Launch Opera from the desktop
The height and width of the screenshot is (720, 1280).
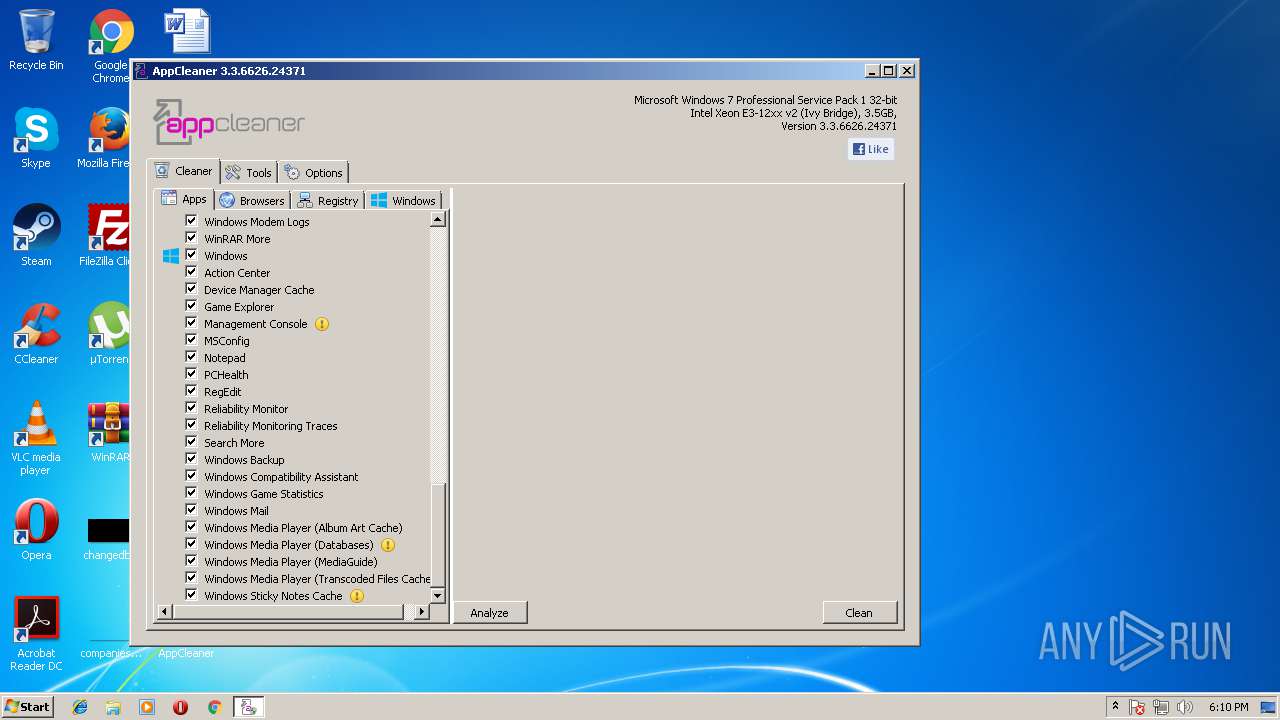pos(36,530)
